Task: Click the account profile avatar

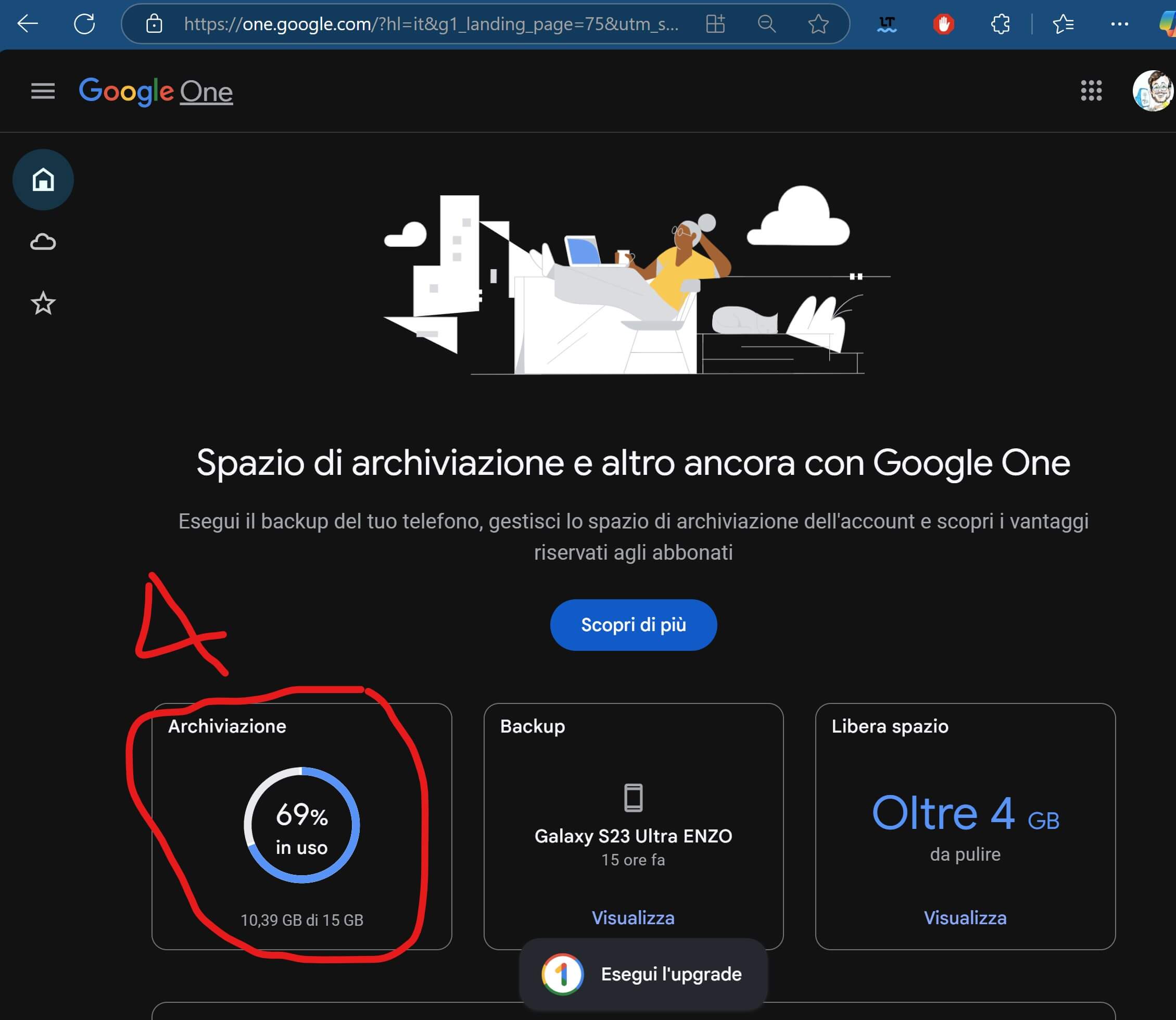Action: tap(1152, 91)
